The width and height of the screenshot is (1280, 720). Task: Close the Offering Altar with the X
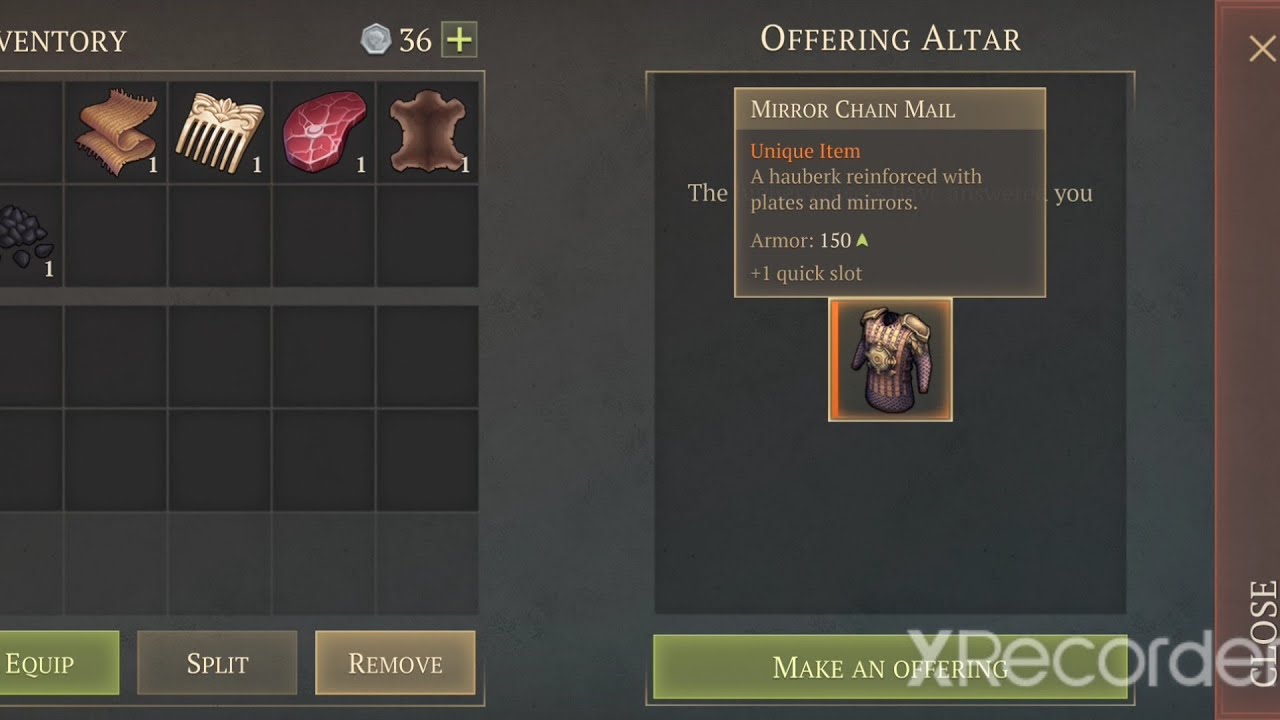pyautogui.click(x=1262, y=48)
